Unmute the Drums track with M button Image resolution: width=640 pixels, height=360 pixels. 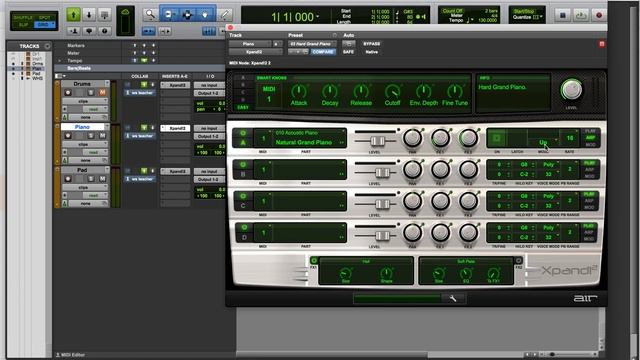[102, 93]
